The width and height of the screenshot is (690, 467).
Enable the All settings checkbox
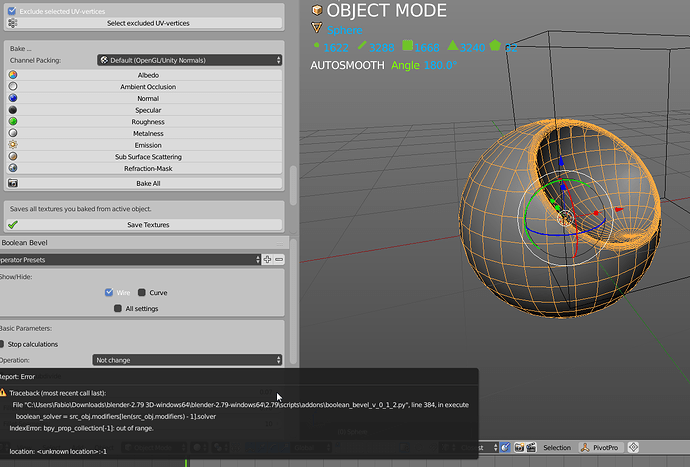tap(118, 309)
